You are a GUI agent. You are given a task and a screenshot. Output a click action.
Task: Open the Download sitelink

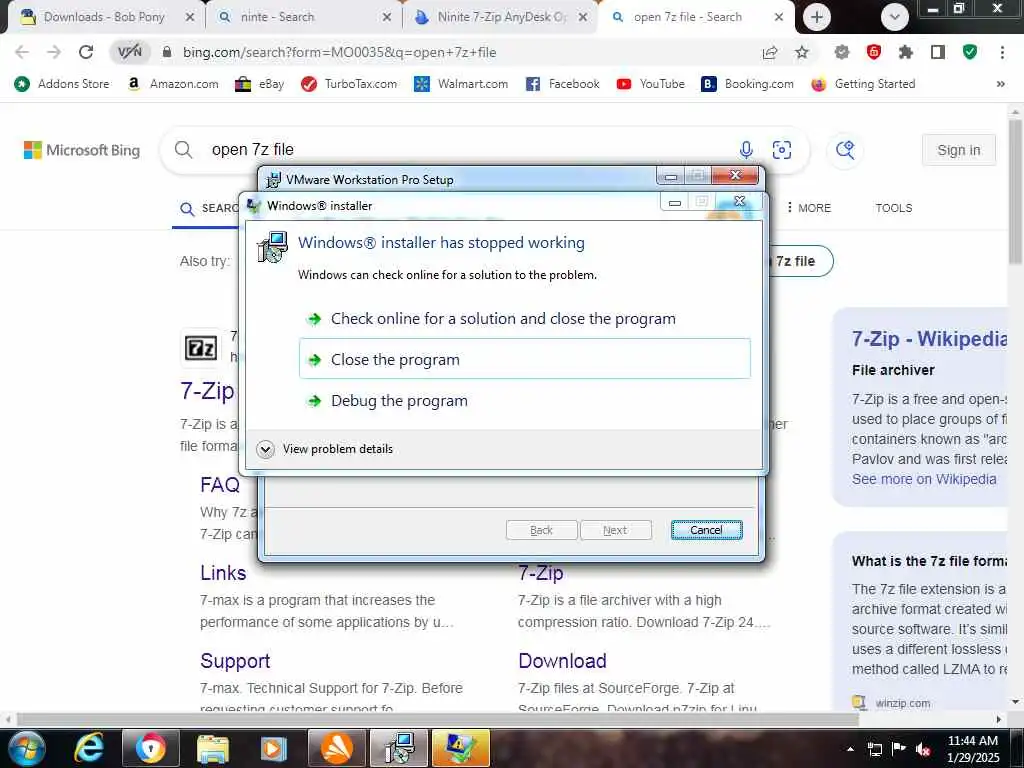coord(562,661)
